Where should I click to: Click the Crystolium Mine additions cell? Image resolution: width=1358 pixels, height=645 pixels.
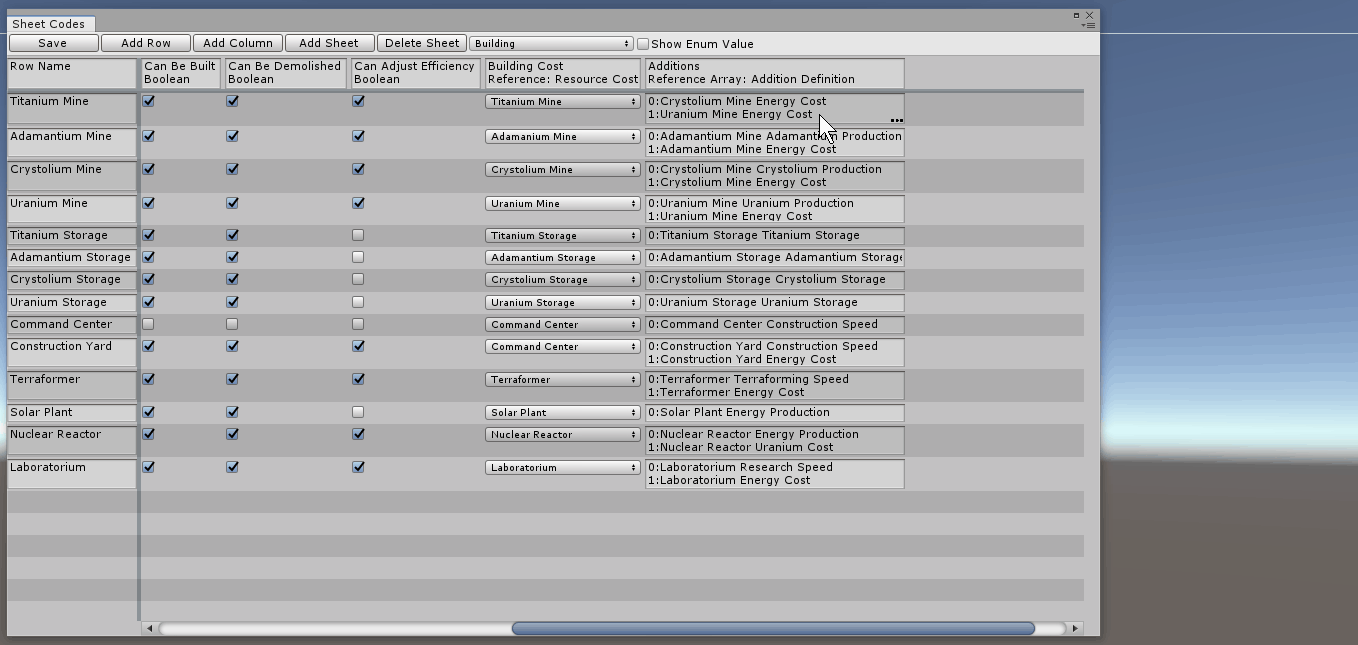point(775,176)
